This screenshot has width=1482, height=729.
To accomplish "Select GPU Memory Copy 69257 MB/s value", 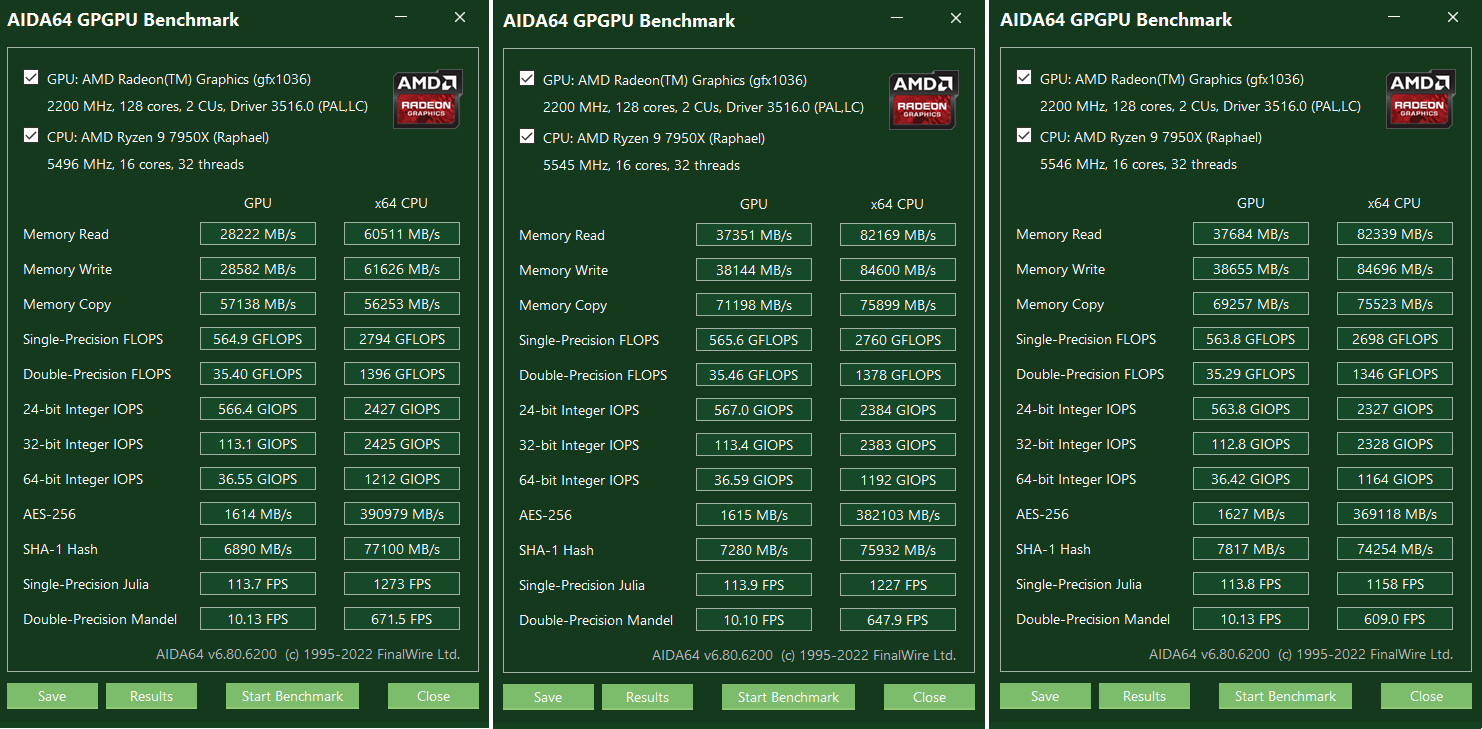I will 1251,304.
